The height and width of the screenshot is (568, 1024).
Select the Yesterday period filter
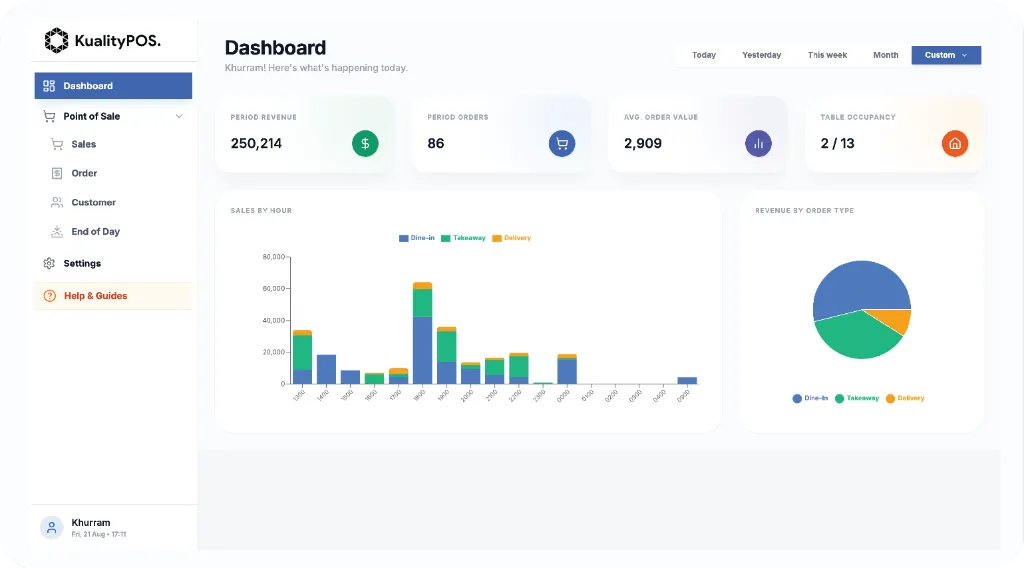pos(761,55)
